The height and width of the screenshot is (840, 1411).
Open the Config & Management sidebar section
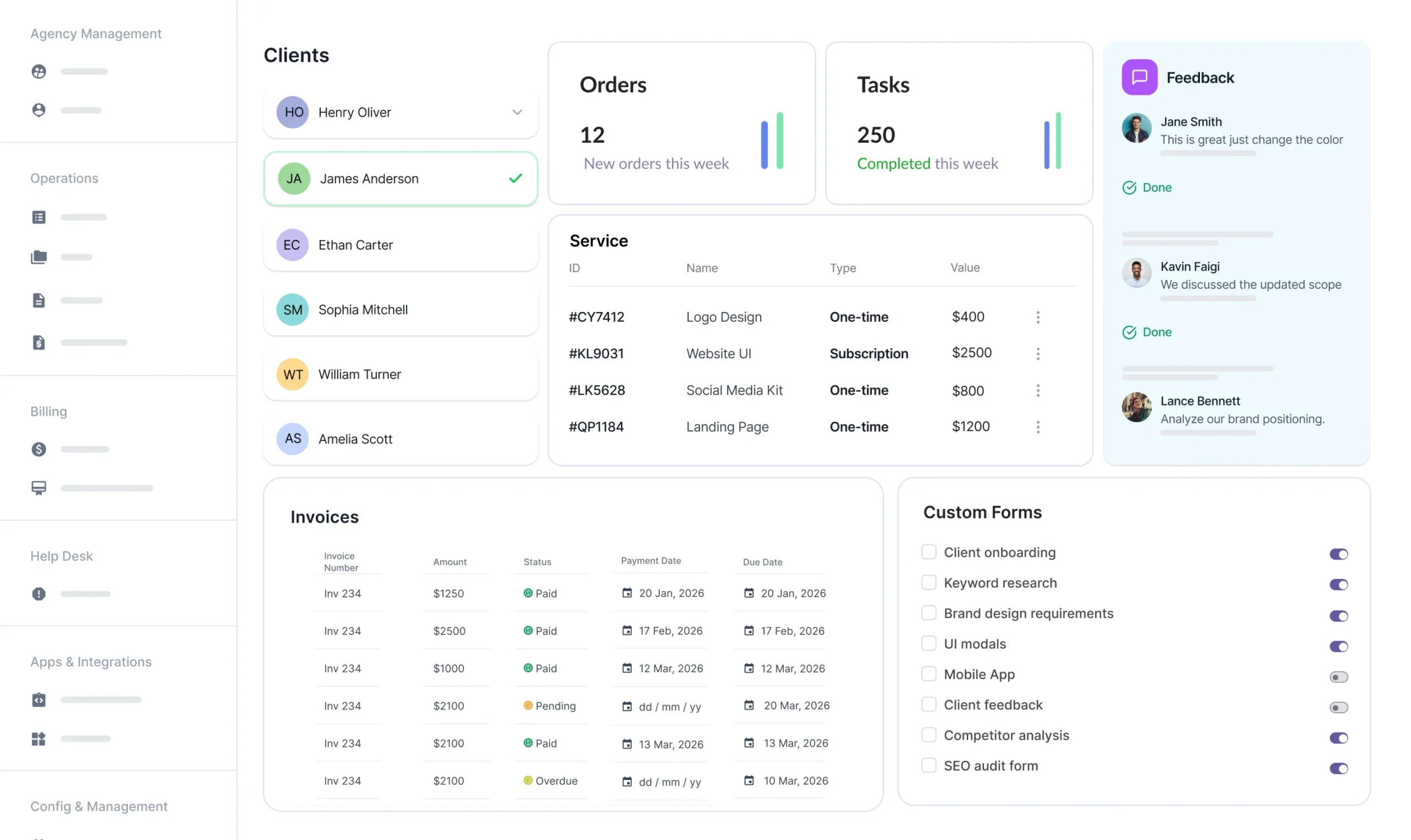(x=99, y=806)
